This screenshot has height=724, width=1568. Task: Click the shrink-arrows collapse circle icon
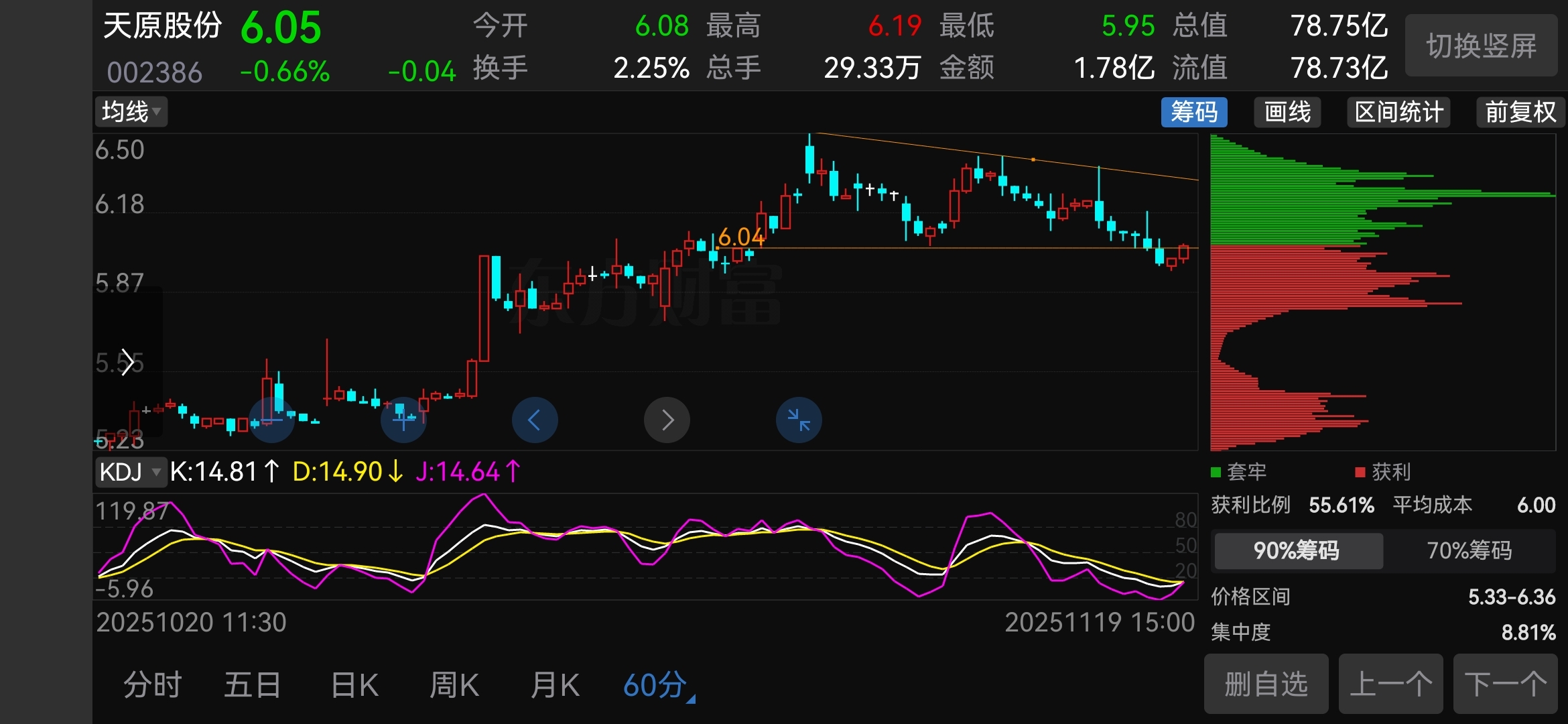click(x=799, y=420)
